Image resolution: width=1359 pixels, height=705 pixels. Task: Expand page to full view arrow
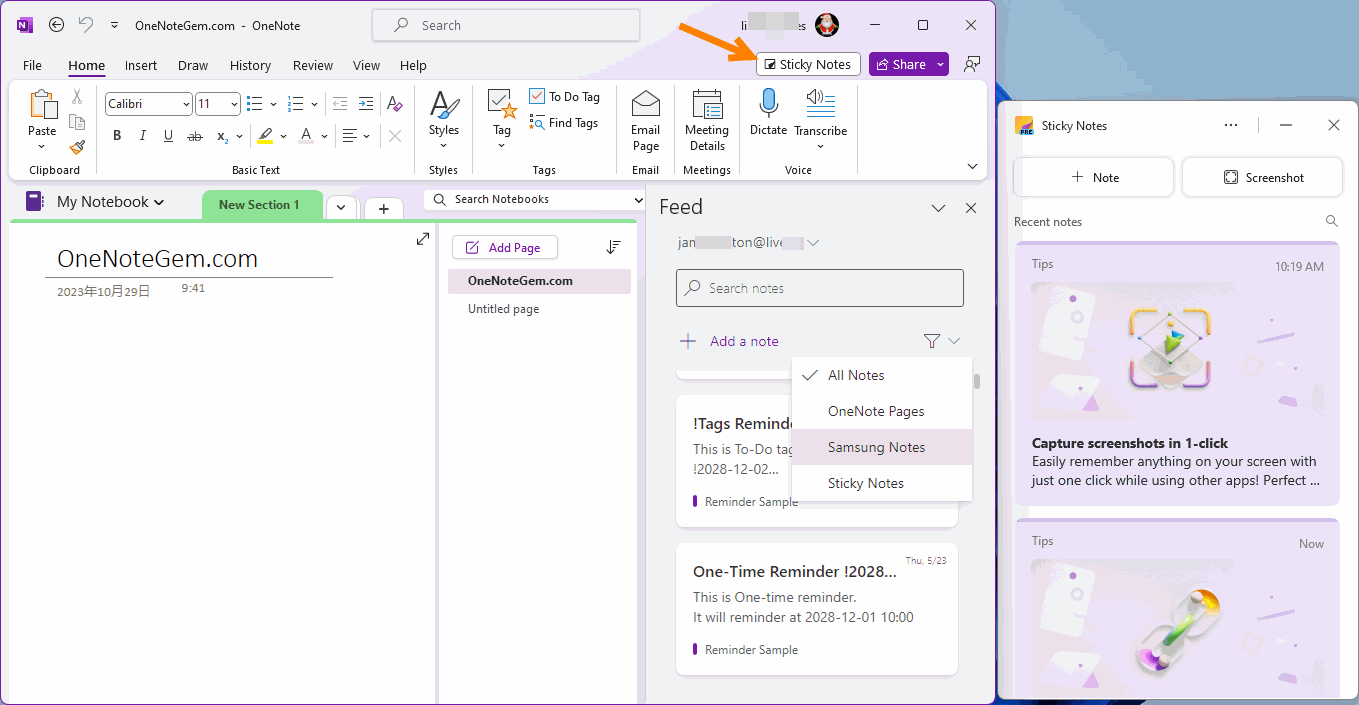422,238
